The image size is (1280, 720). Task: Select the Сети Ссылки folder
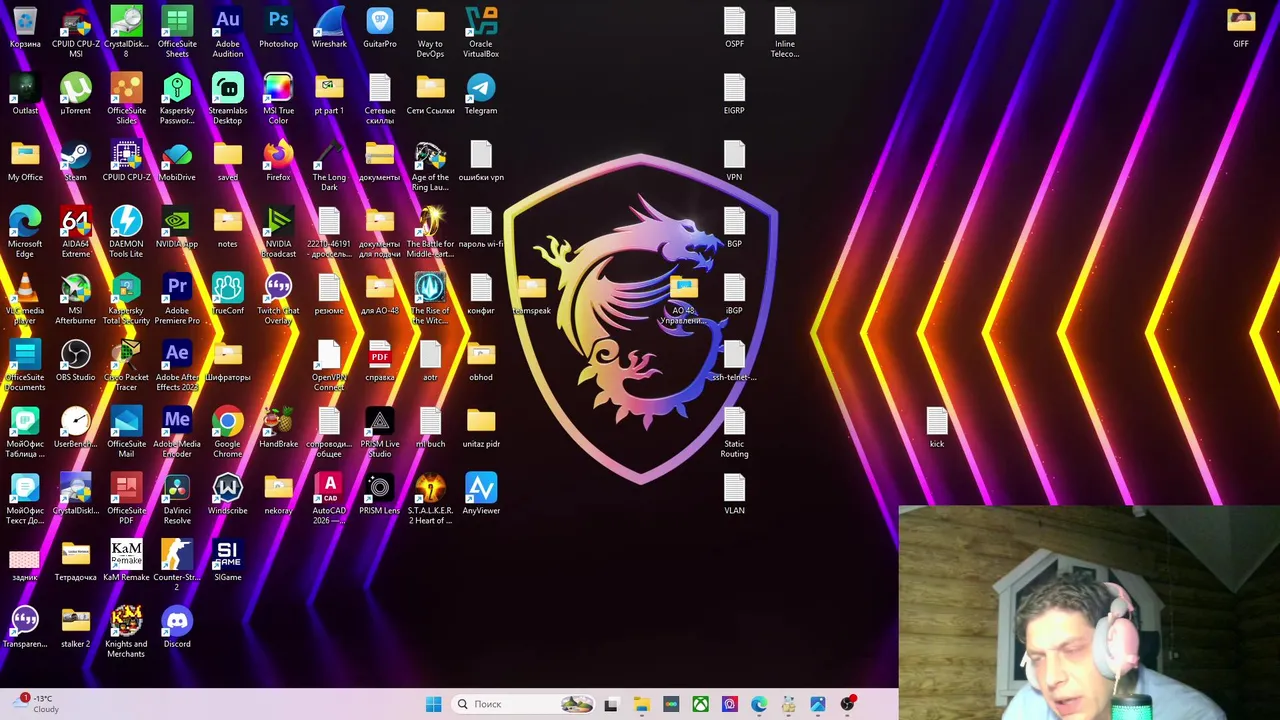[430, 95]
